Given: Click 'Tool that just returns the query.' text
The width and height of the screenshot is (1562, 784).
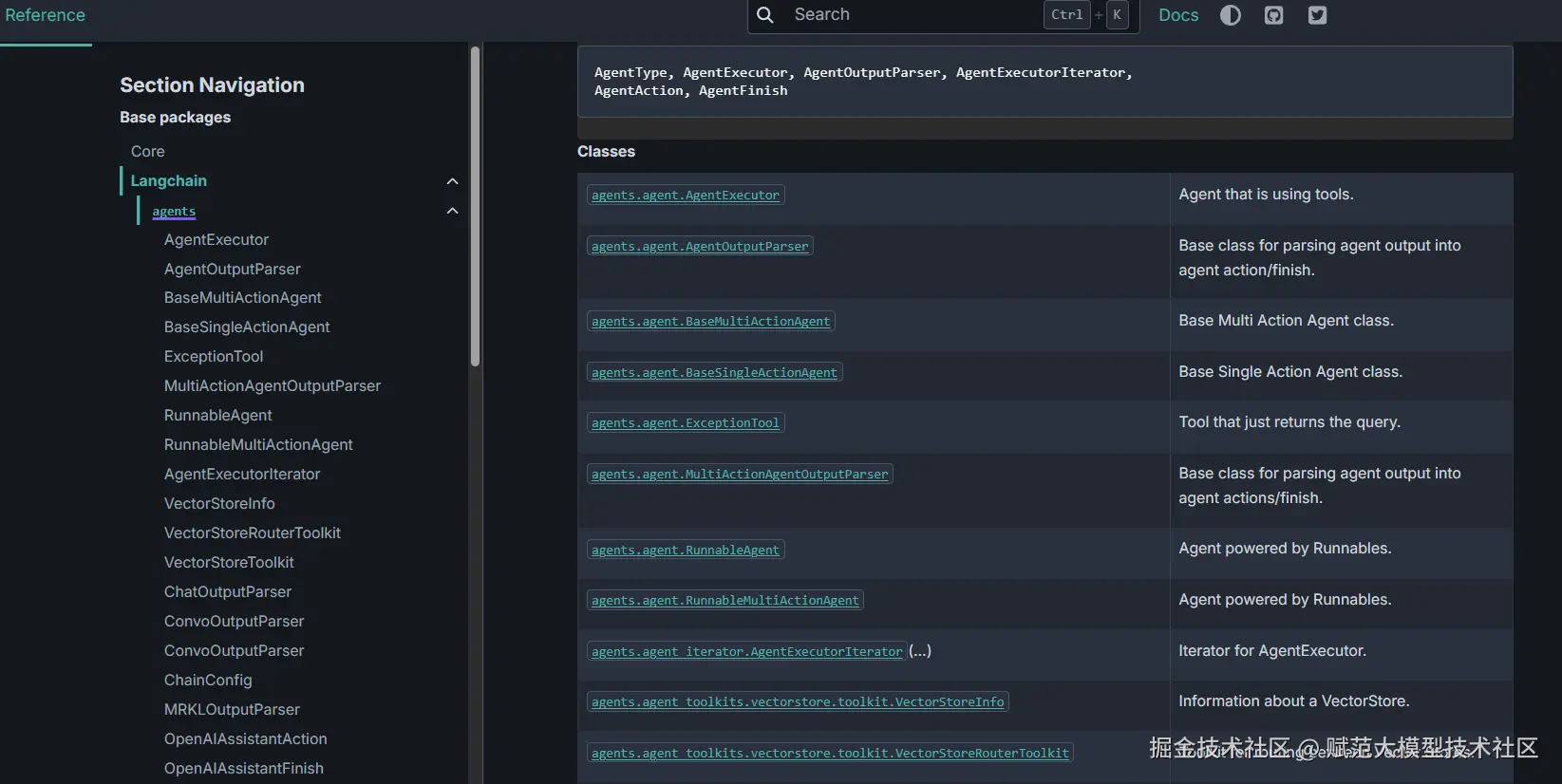Looking at the screenshot, I should (x=1289, y=421).
